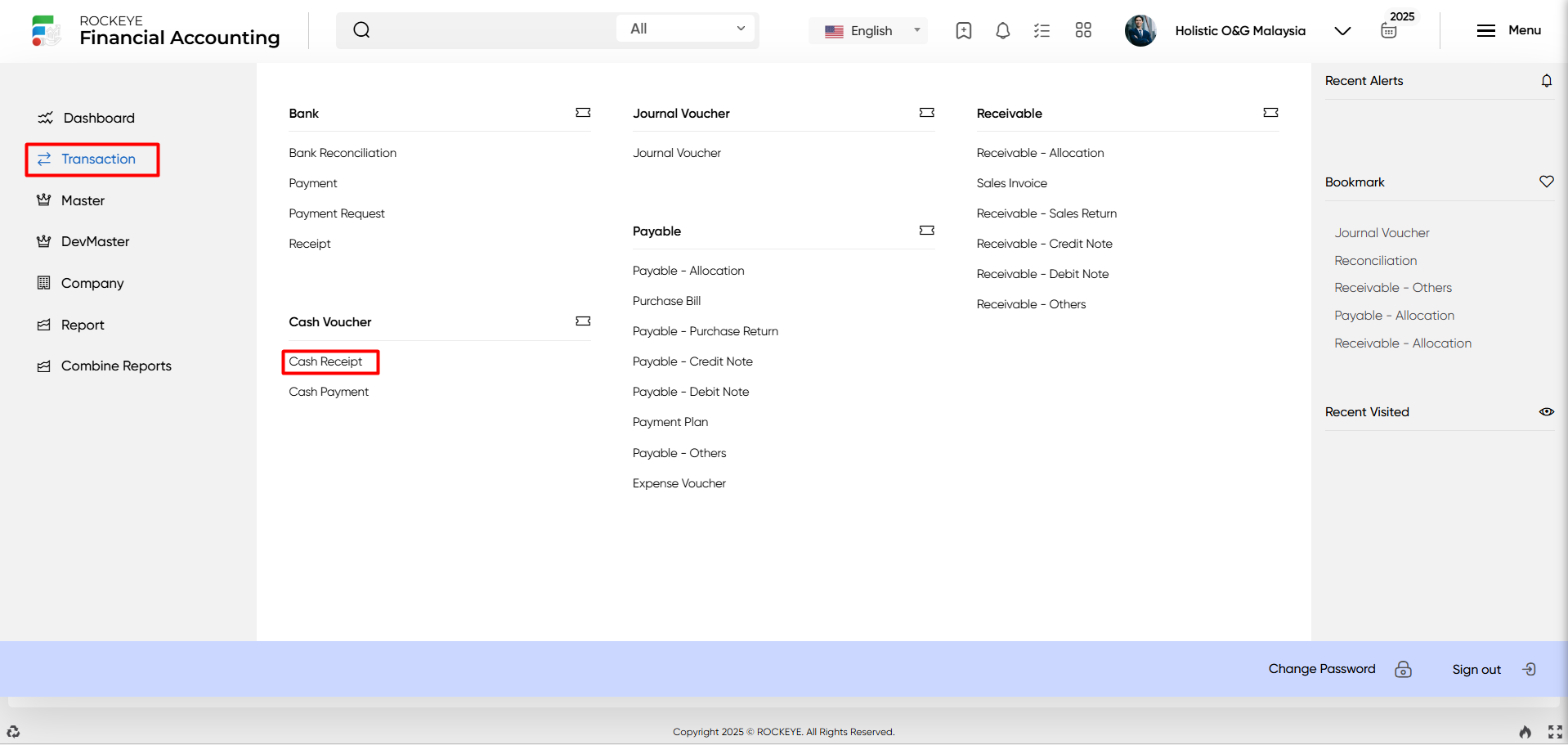Open Payment Request link
Viewport: 1568px width, 745px height.
pyautogui.click(x=337, y=213)
